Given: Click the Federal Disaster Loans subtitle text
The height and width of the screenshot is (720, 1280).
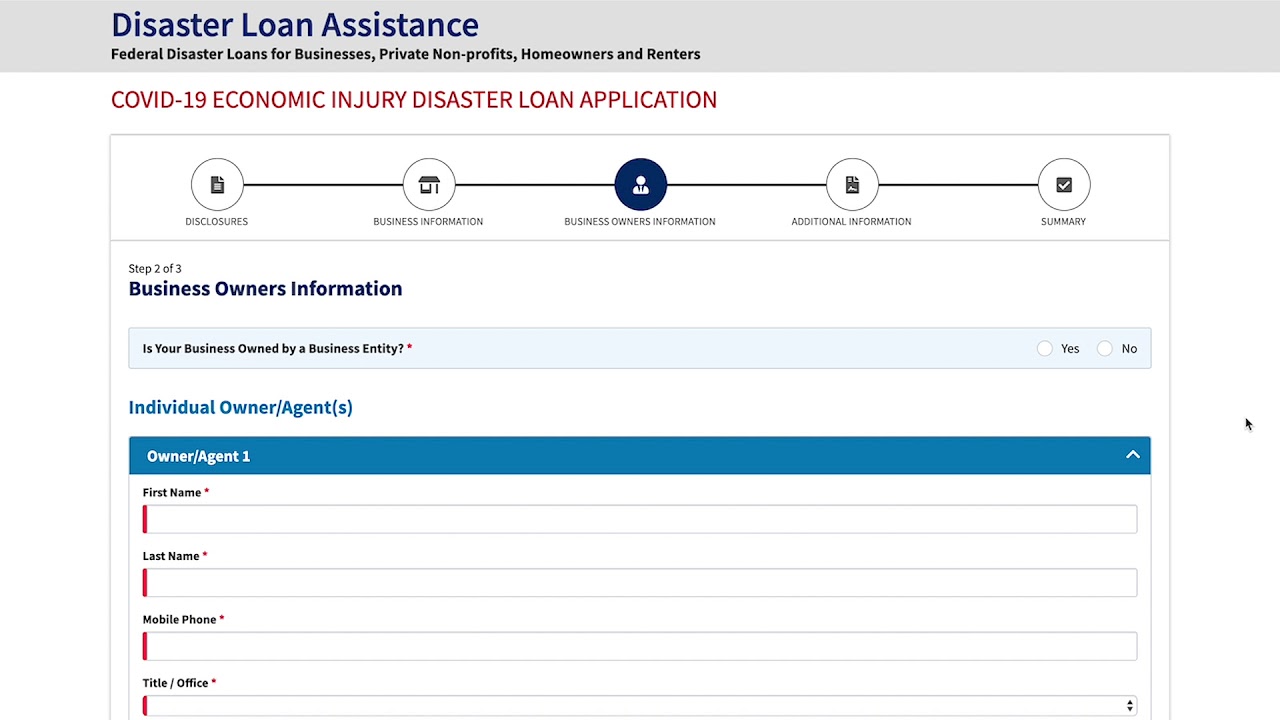Looking at the screenshot, I should point(406,54).
